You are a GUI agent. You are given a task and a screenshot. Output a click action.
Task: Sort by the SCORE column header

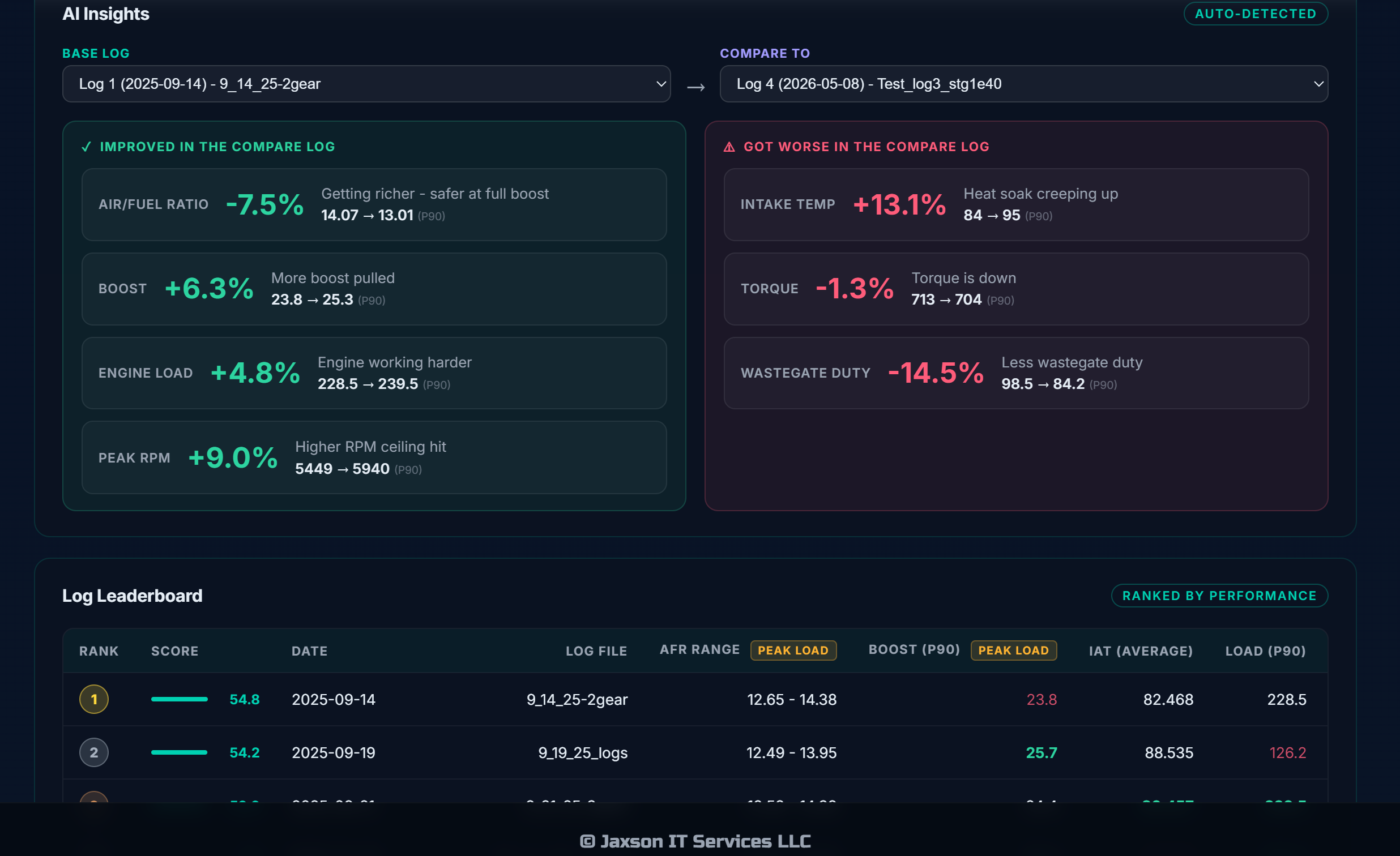[174, 651]
